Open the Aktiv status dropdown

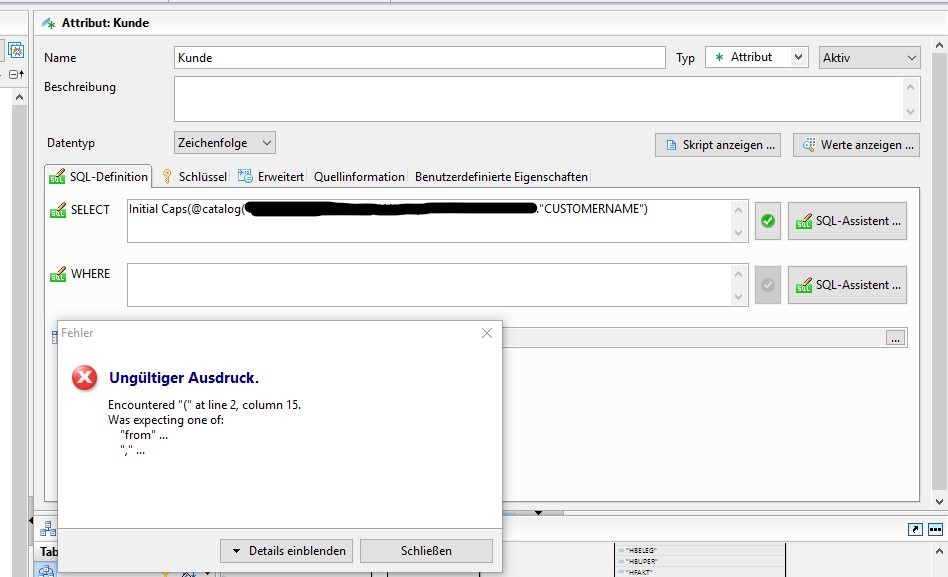[869, 57]
